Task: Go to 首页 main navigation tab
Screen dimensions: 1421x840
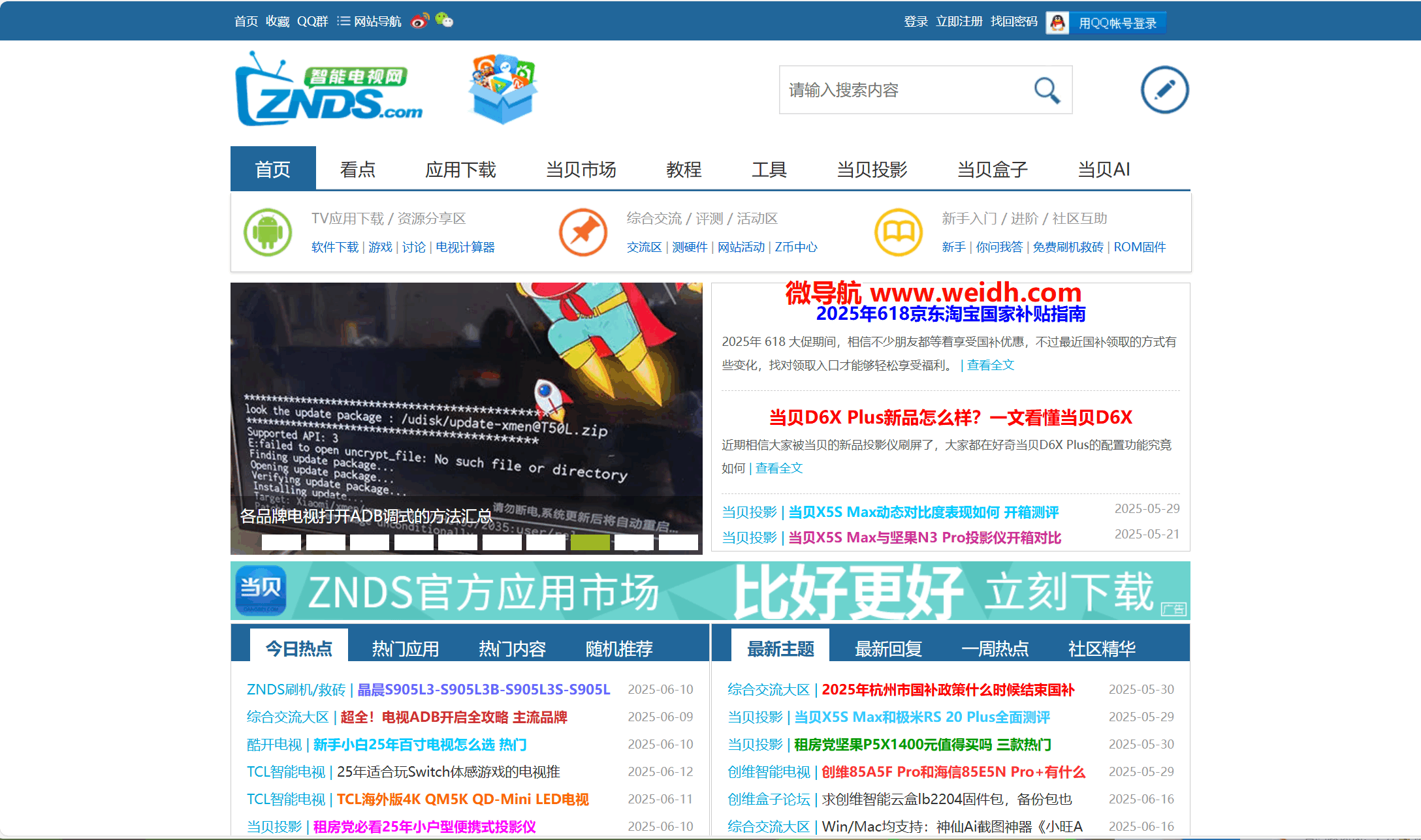Action: (x=273, y=169)
